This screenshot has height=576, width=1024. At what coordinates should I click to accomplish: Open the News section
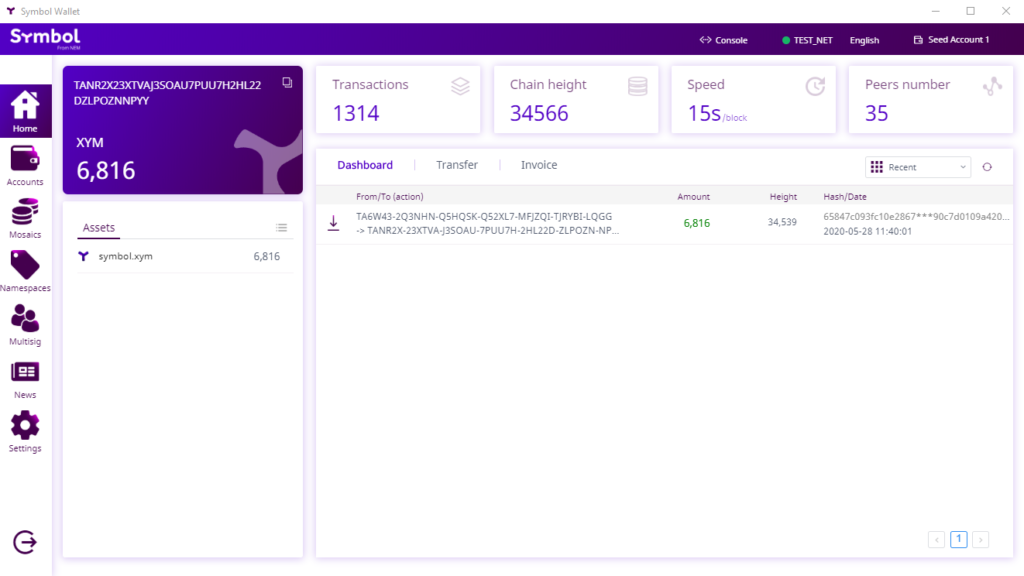click(x=25, y=379)
